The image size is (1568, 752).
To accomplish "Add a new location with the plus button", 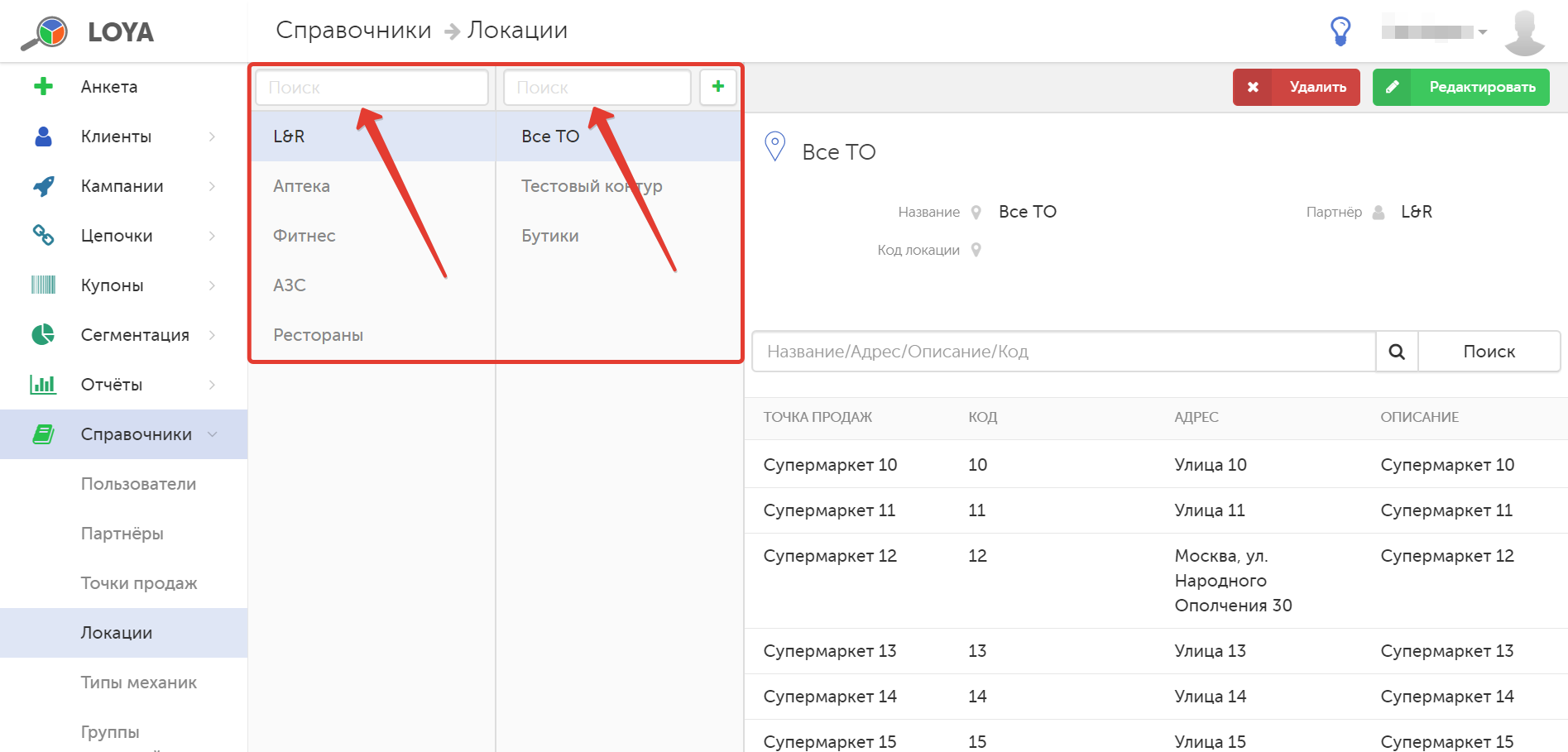I will 718,87.
